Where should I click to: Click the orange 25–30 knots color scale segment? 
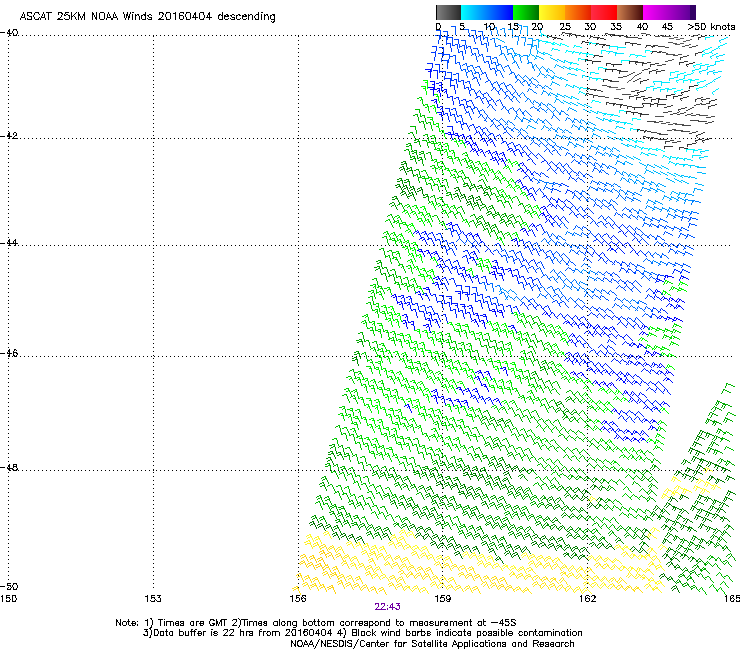pos(578,12)
